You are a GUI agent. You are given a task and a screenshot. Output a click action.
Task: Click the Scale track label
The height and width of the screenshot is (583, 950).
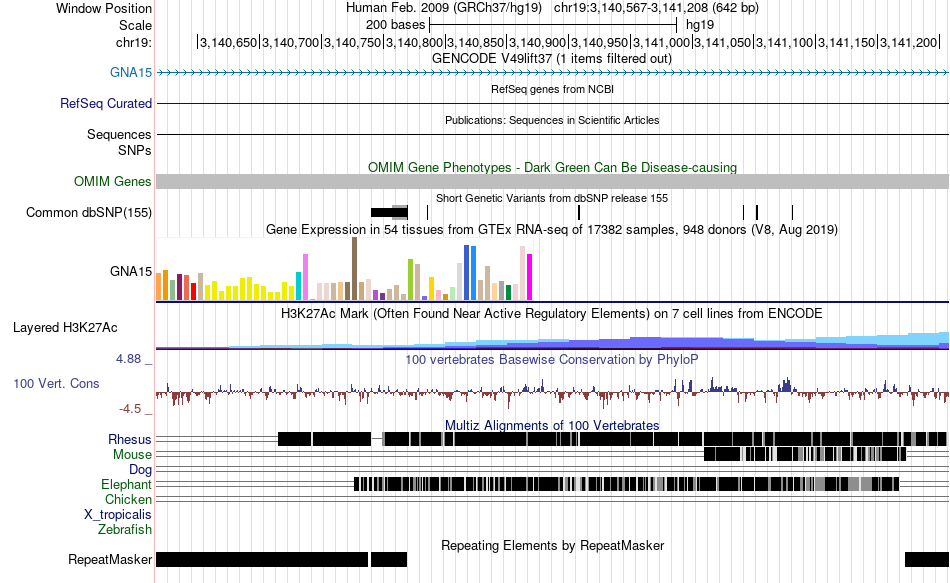point(135,25)
